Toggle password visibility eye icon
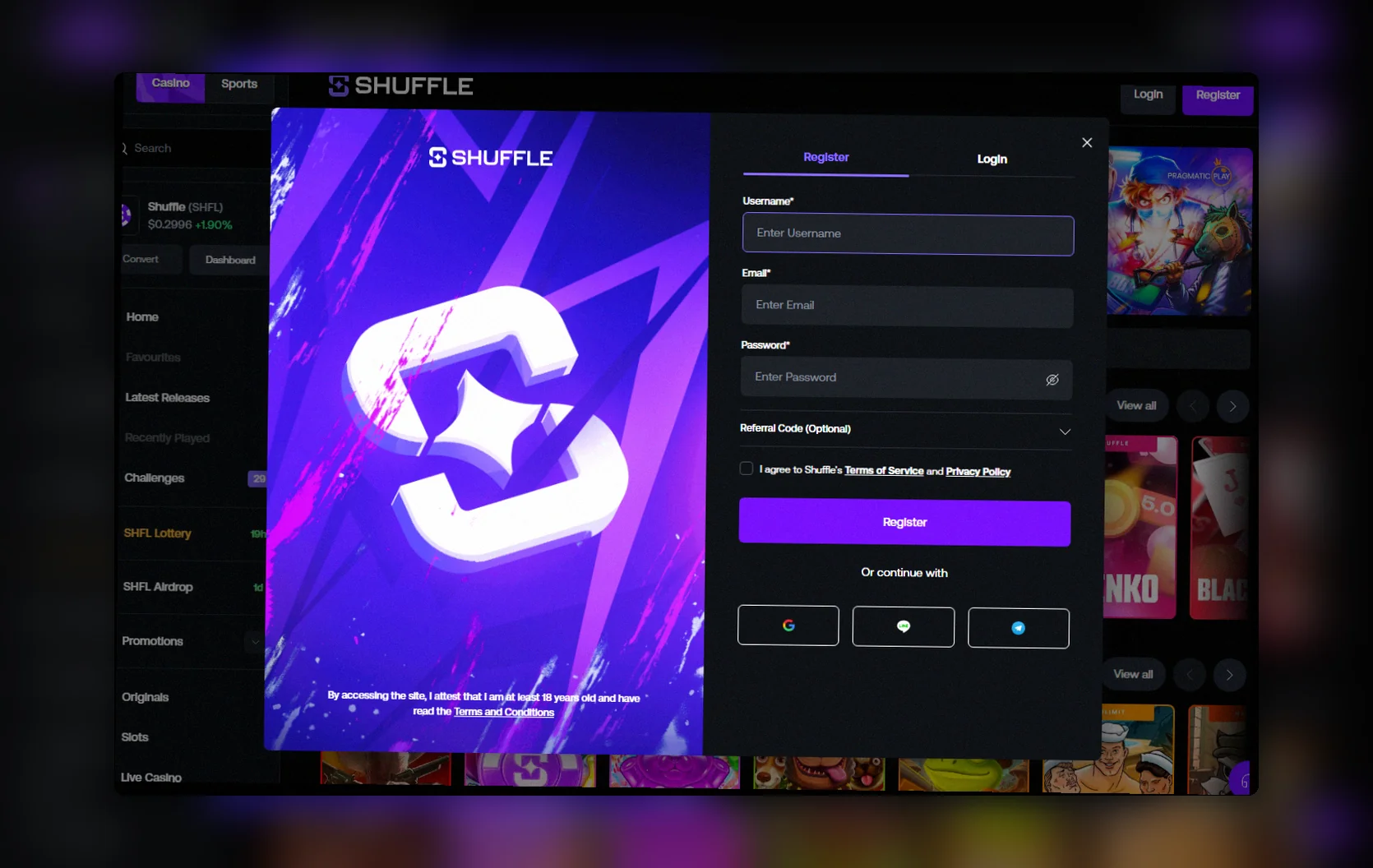Viewport: 1373px width, 868px height. click(x=1052, y=380)
